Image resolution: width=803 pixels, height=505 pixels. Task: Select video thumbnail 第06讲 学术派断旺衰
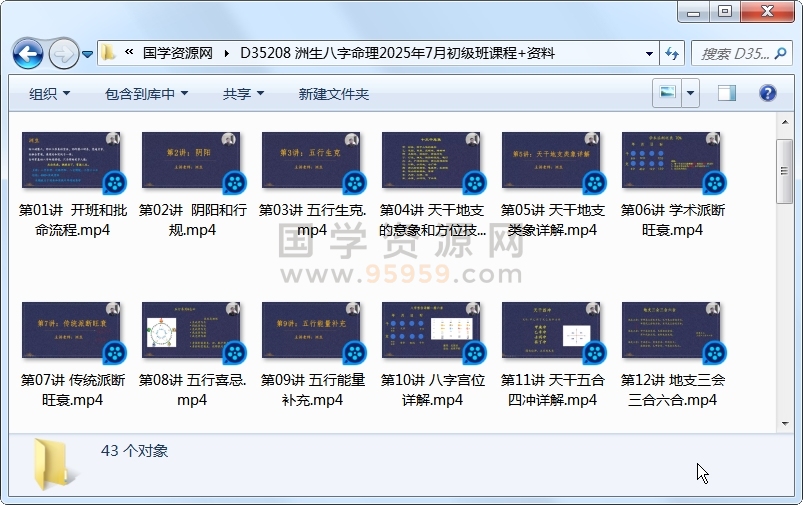coord(672,162)
